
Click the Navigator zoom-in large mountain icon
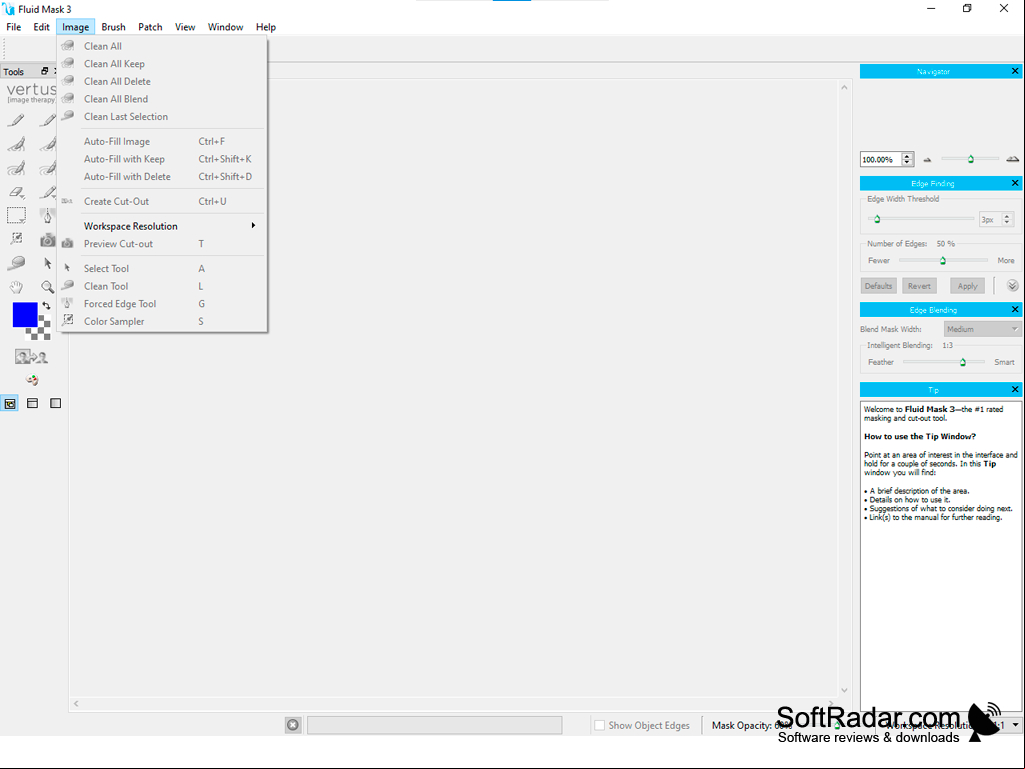[x=1013, y=159]
